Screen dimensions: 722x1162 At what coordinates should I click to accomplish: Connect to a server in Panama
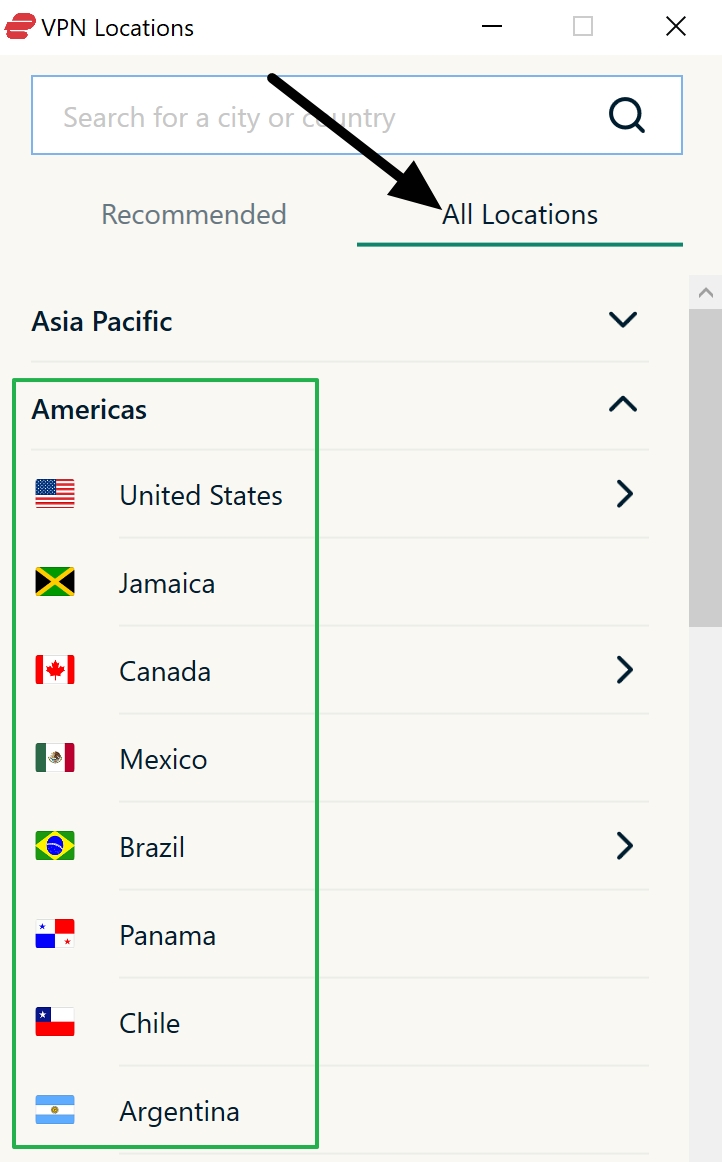(167, 933)
